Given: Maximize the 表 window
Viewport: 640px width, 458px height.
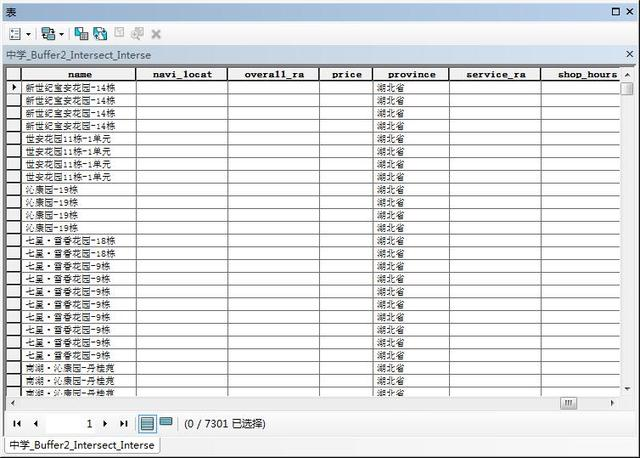Looking at the screenshot, I should pyautogui.click(x=616, y=11).
